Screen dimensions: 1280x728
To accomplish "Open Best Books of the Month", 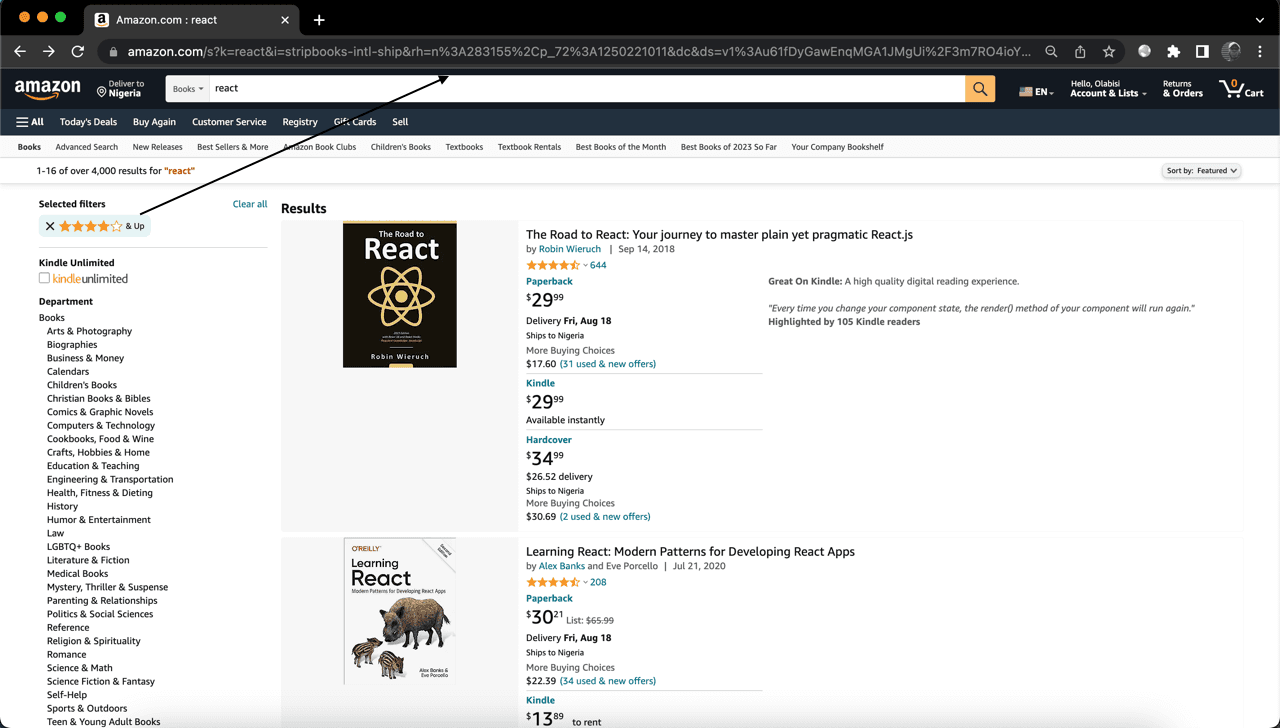I will [621, 147].
